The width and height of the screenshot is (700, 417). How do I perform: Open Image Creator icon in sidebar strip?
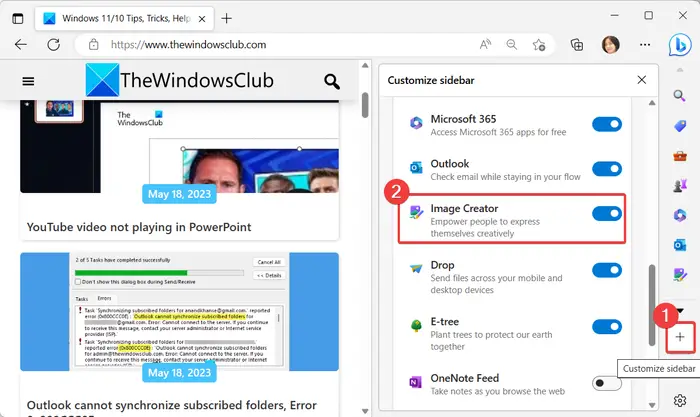coord(680,275)
